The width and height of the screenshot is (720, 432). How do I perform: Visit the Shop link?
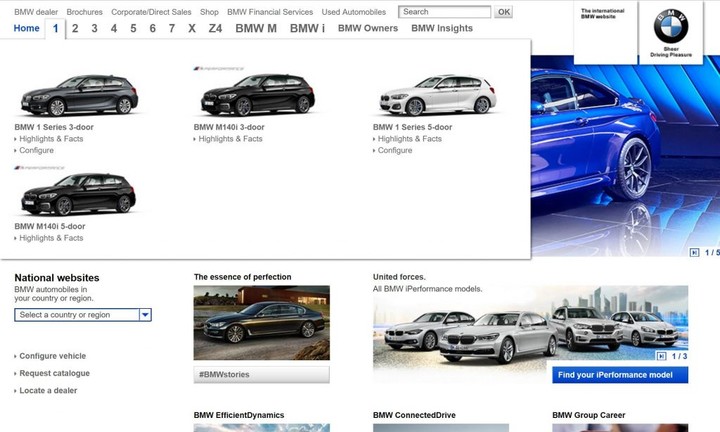pyautogui.click(x=209, y=12)
